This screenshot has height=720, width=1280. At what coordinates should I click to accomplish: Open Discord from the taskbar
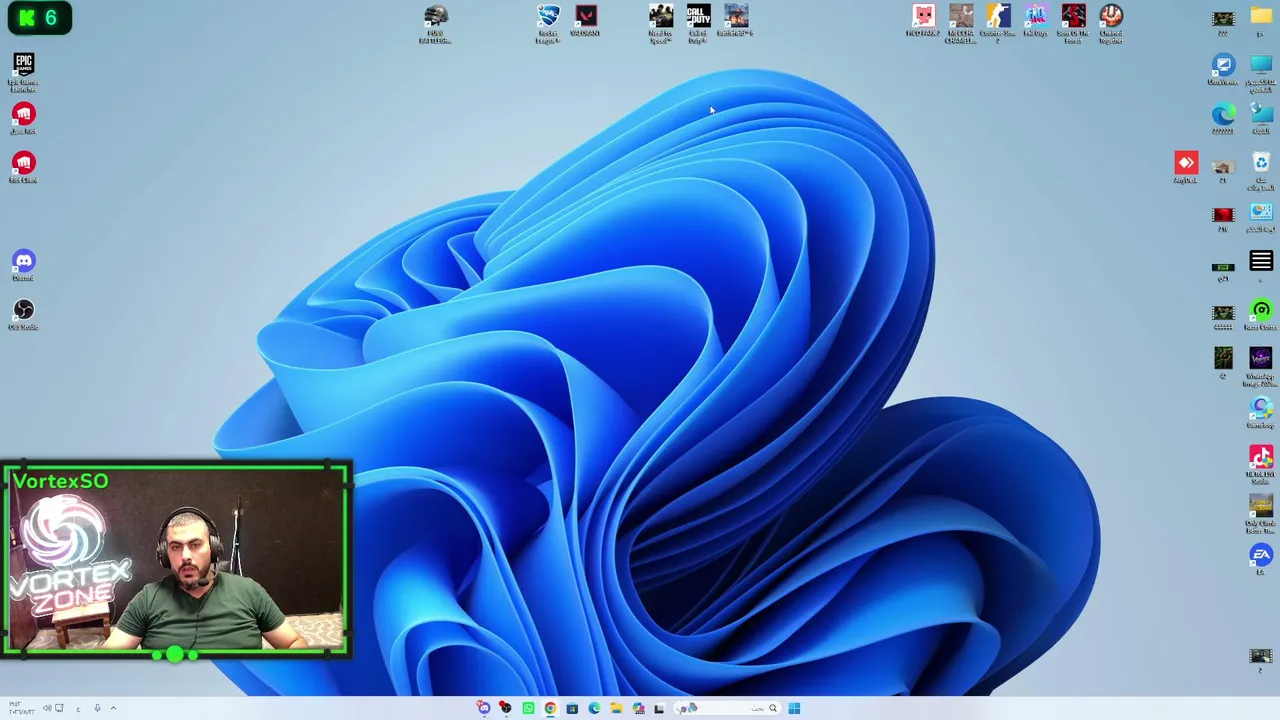484,708
